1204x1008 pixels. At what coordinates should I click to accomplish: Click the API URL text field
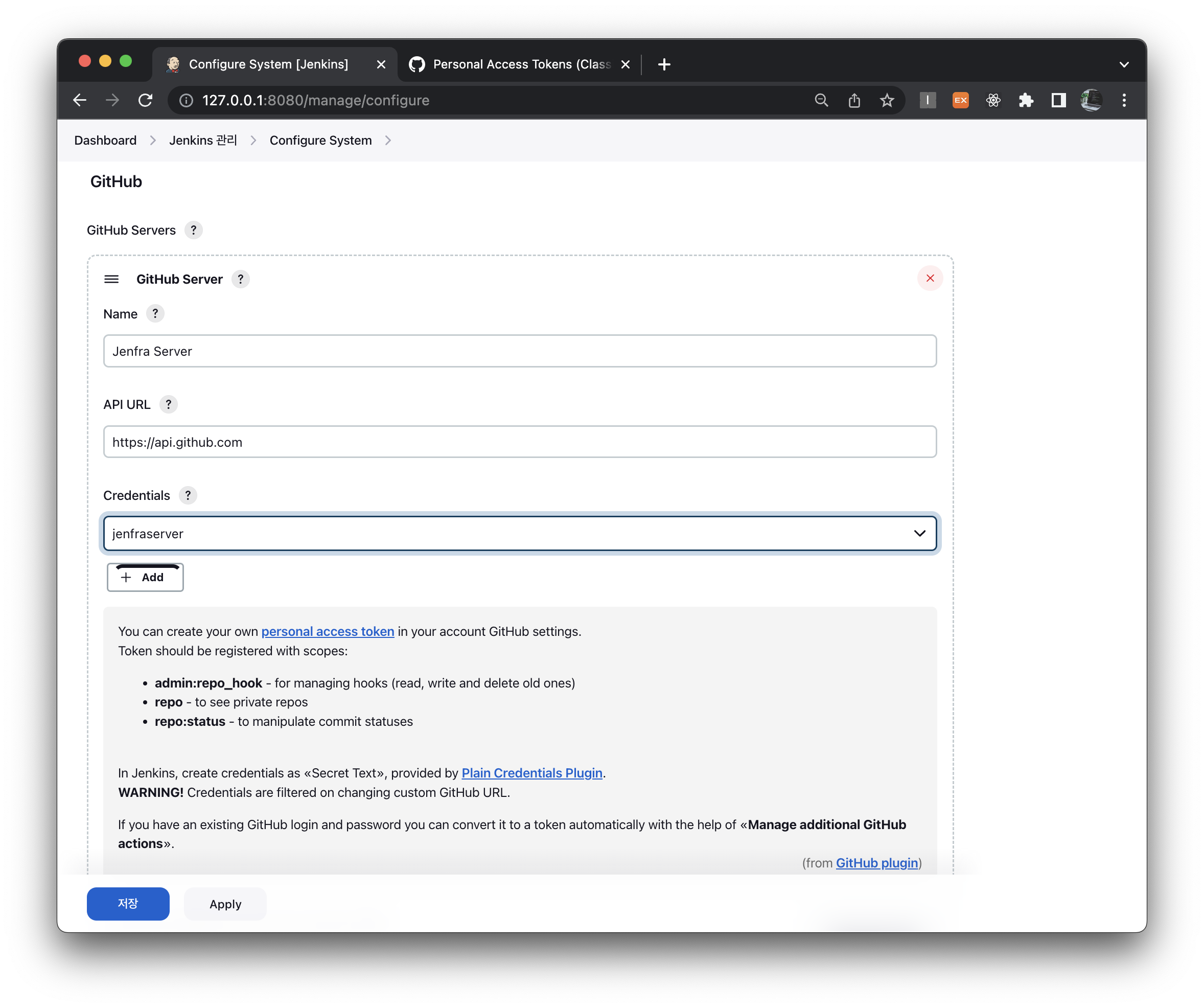click(519, 442)
